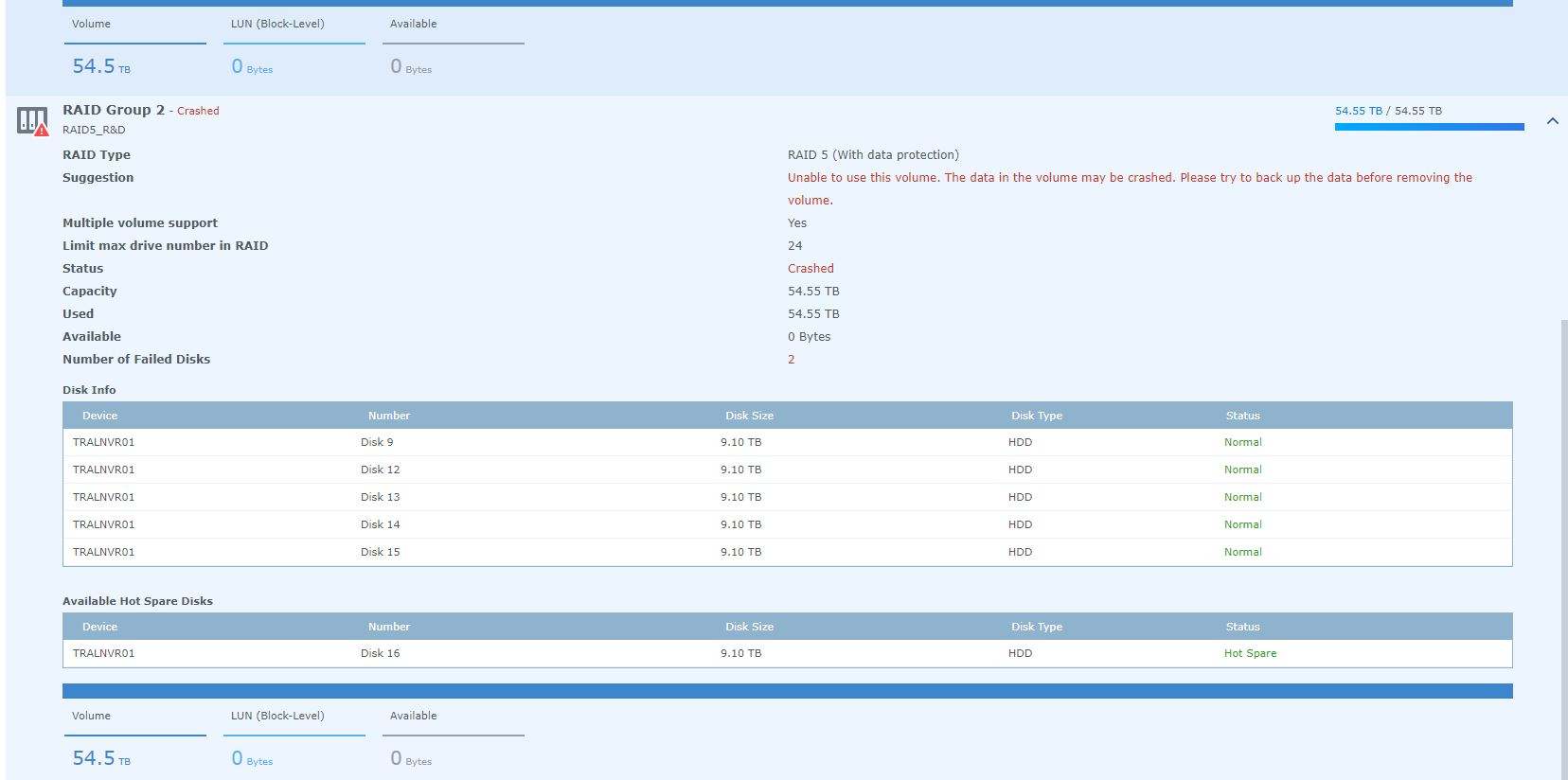Click the Status column header in Disk Info
Image resolution: width=1568 pixels, height=780 pixels.
(x=1242, y=416)
